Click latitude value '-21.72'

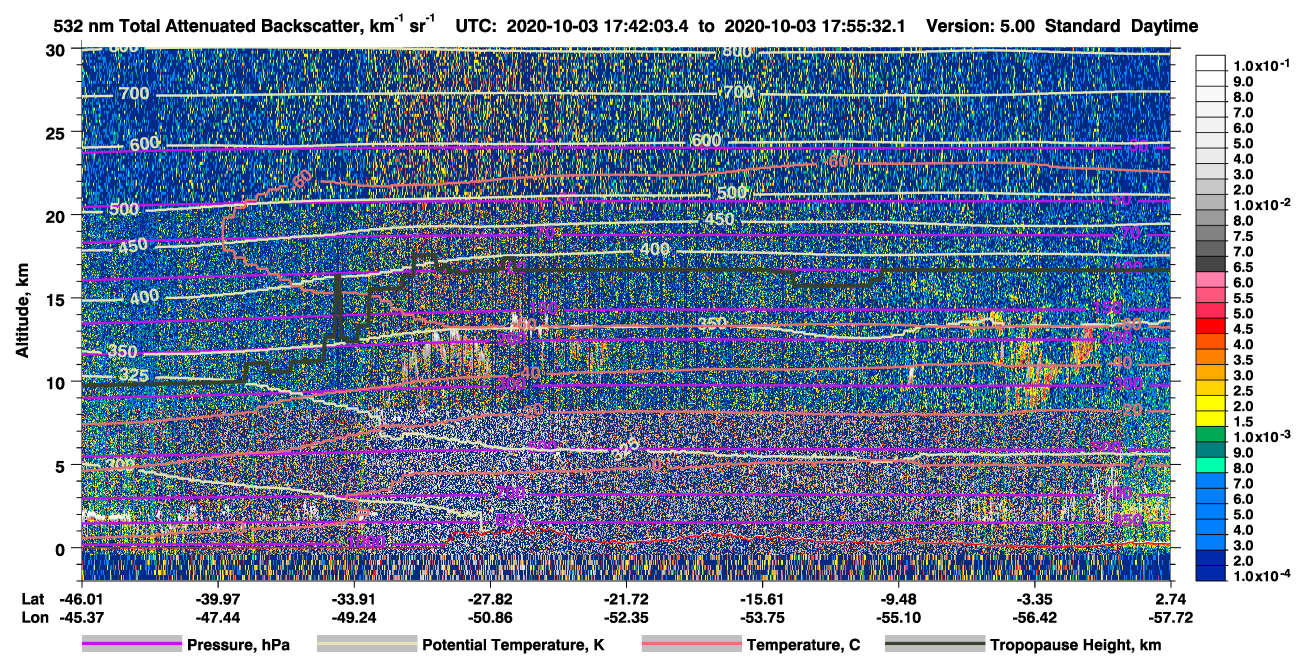coord(625,599)
